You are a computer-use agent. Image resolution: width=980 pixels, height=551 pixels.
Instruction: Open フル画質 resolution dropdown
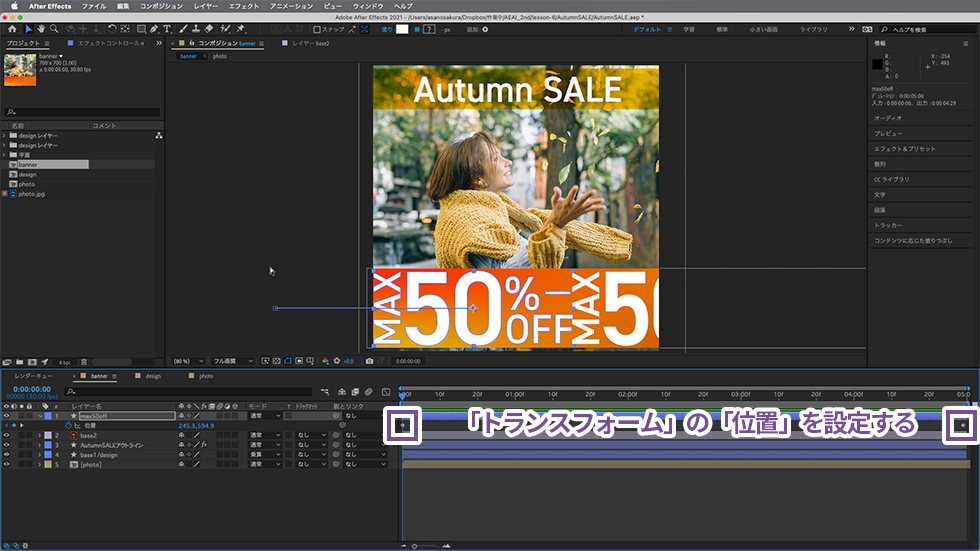(232, 361)
